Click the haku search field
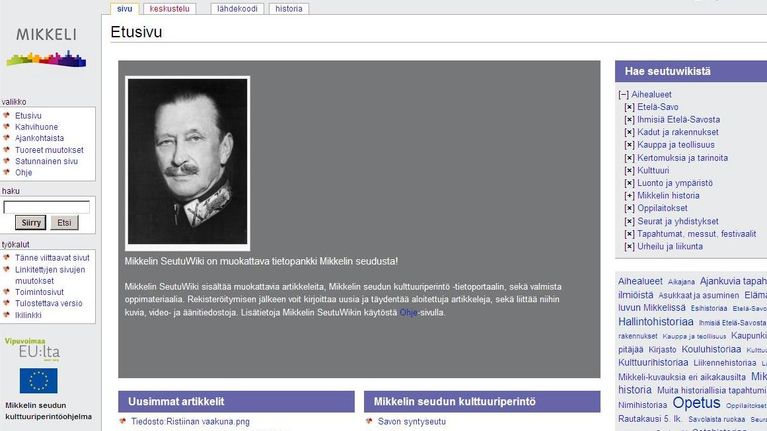The height and width of the screenshot is (431, 767). [46, 207]
